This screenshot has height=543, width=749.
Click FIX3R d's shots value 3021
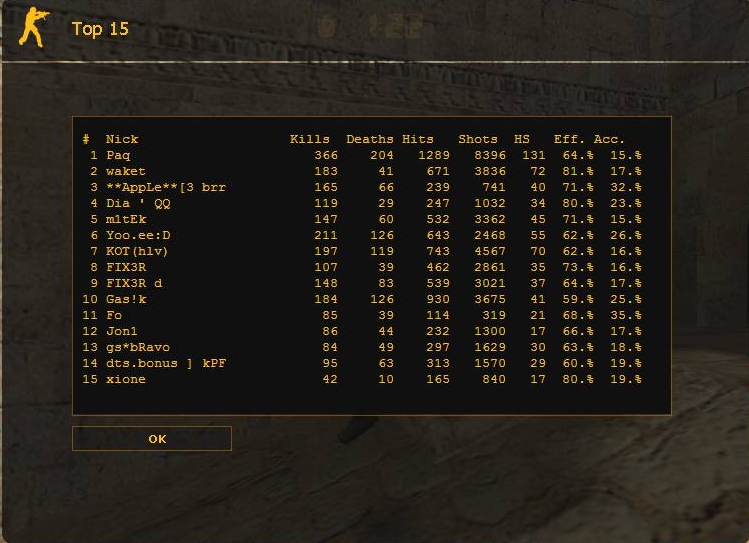pyautogui.click(x=490, y=283)
